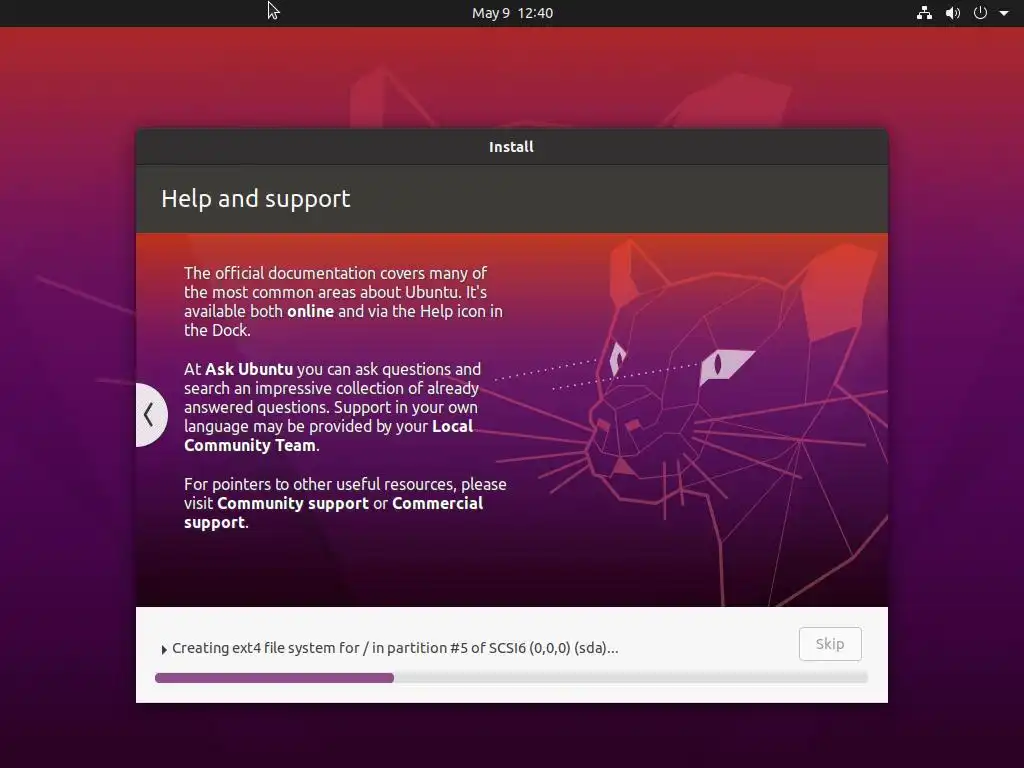Expand the installation details disclosure triangle

point(164,649)
